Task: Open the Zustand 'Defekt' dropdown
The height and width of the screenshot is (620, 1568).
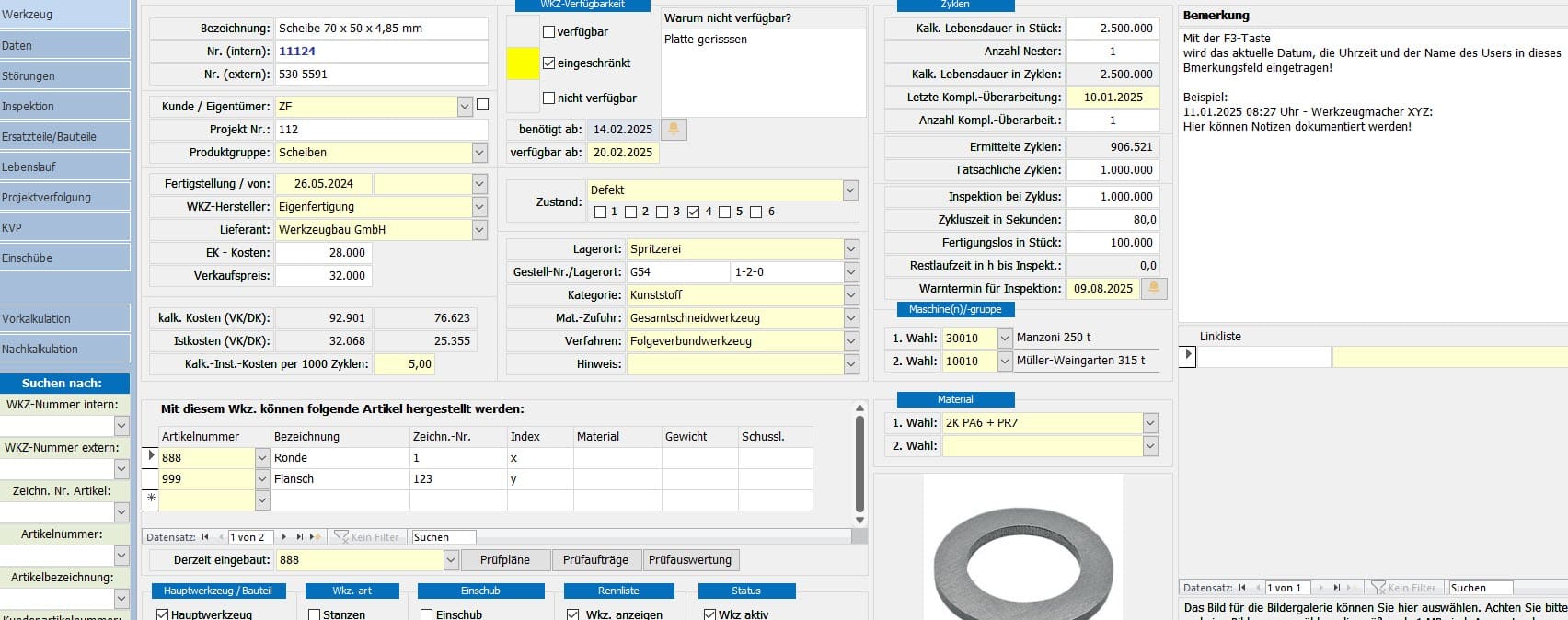Action: click(850, 190)
